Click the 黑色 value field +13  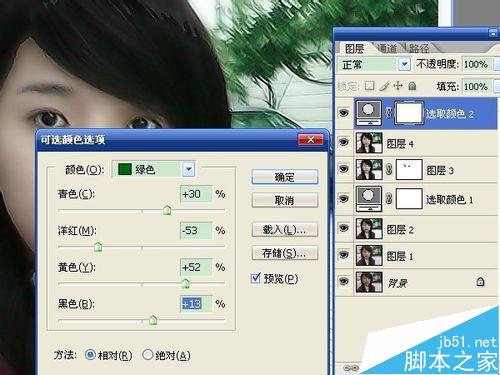pos(196,304)
